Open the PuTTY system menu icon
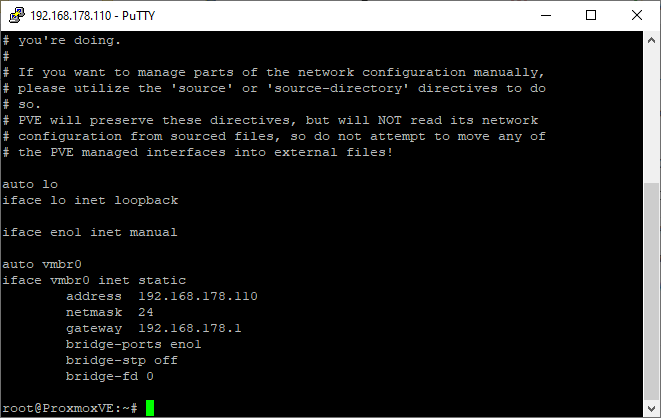Viewport: 661px width, 418px height. click(x=17, y=15)
